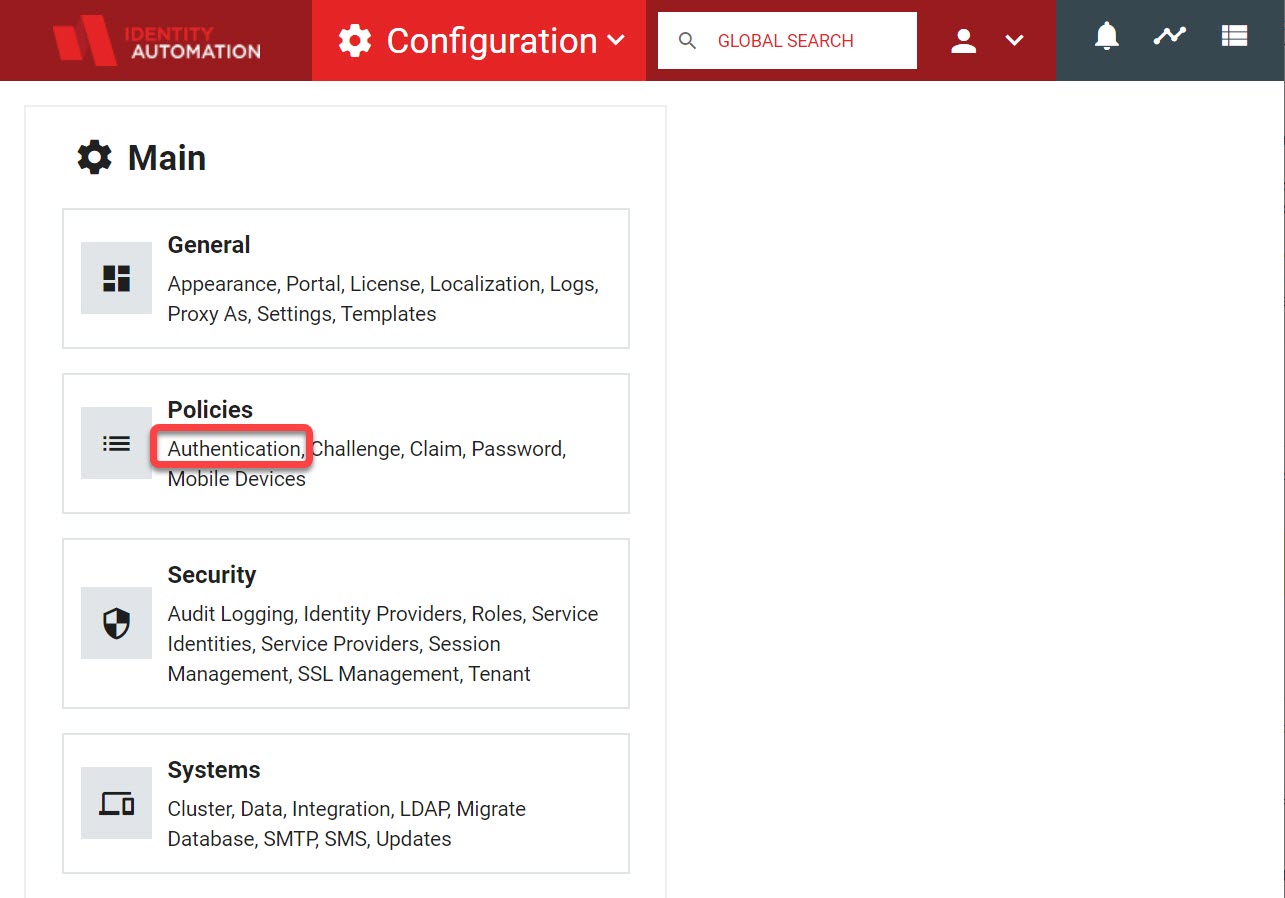Screen dimensions: 1285x898
Task: Click the Main gear icon
Action: 95,158
